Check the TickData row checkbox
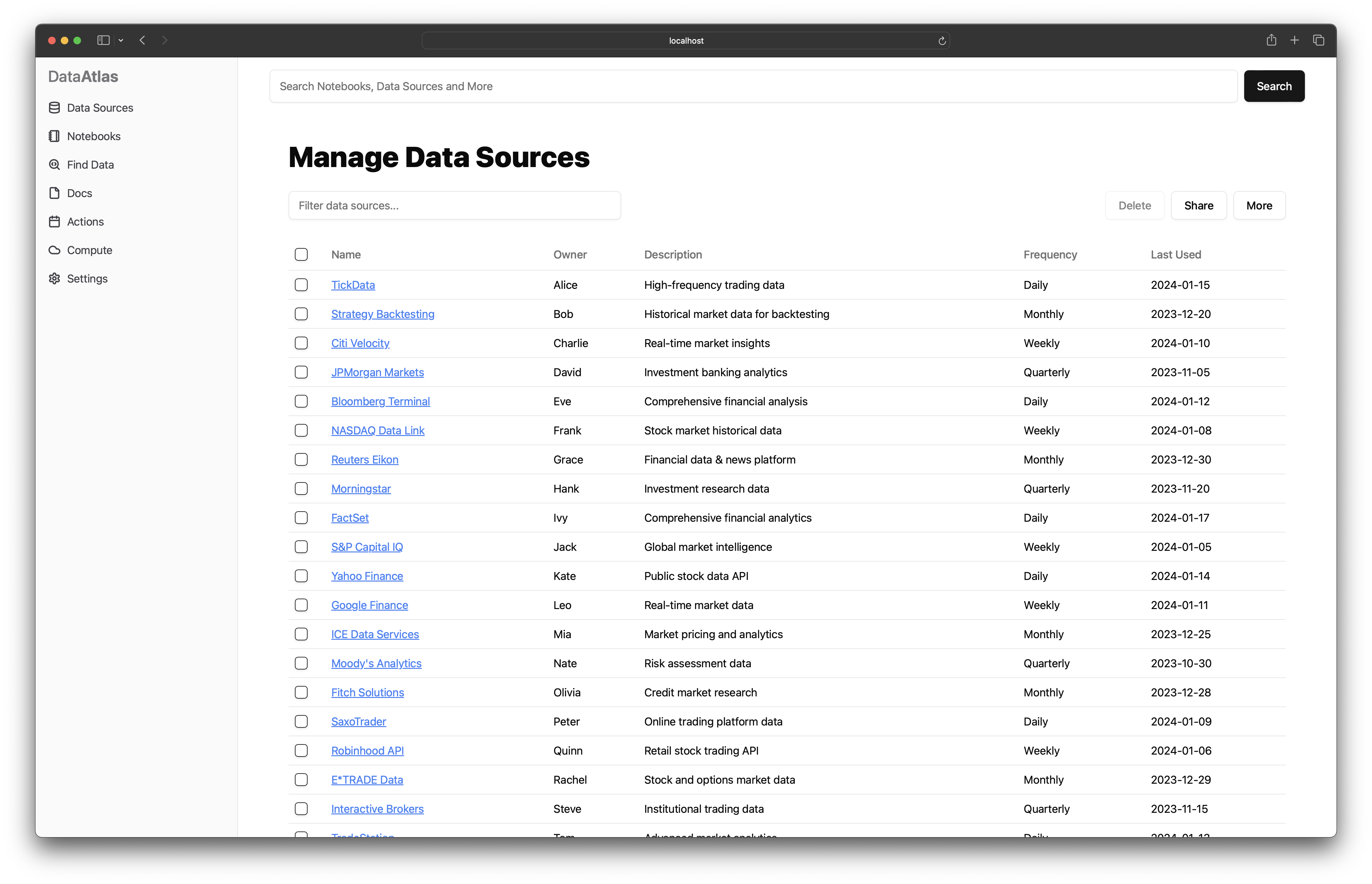 [x=301, y=285]
